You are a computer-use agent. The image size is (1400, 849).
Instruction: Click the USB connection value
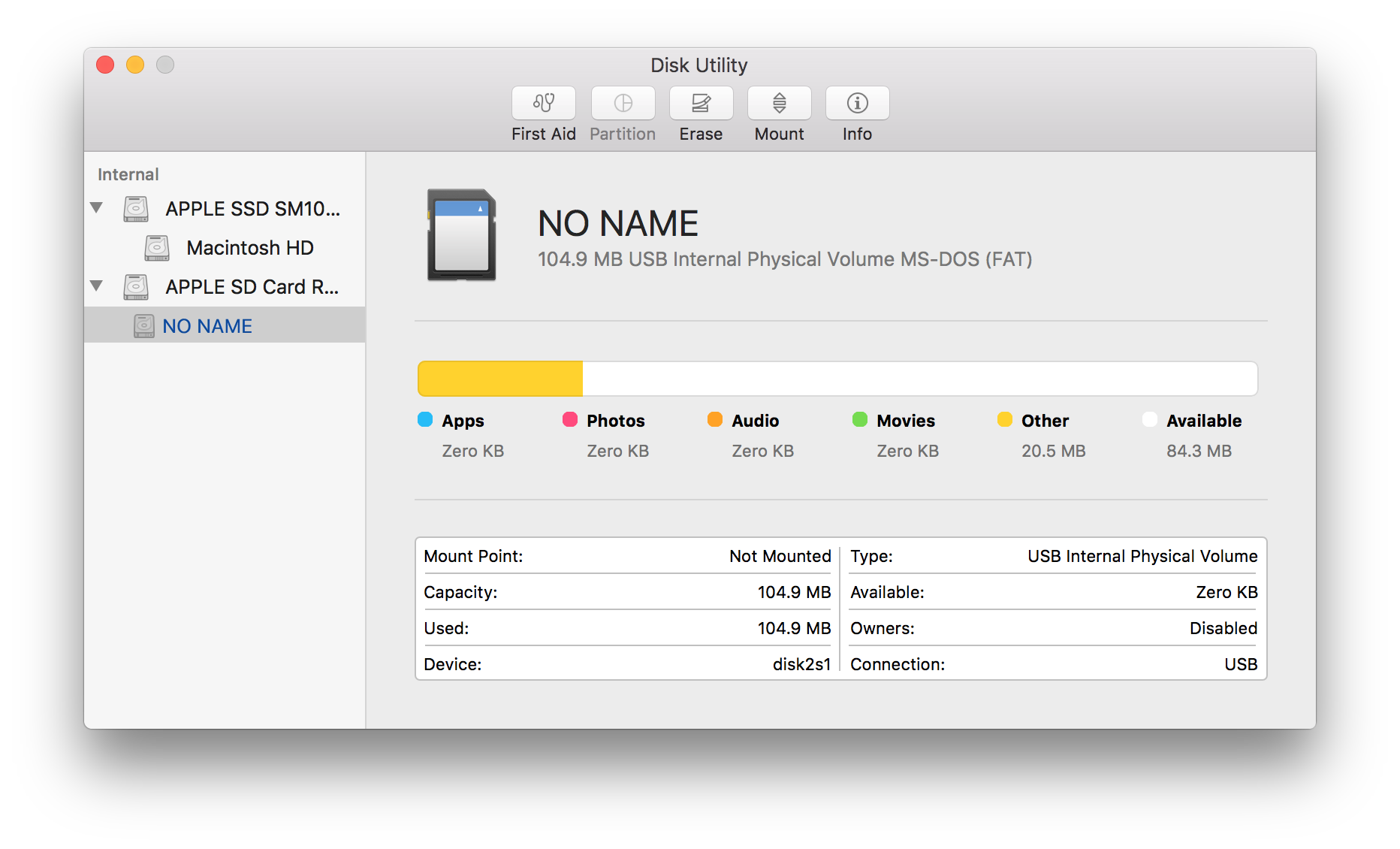tap(1241, 664)
